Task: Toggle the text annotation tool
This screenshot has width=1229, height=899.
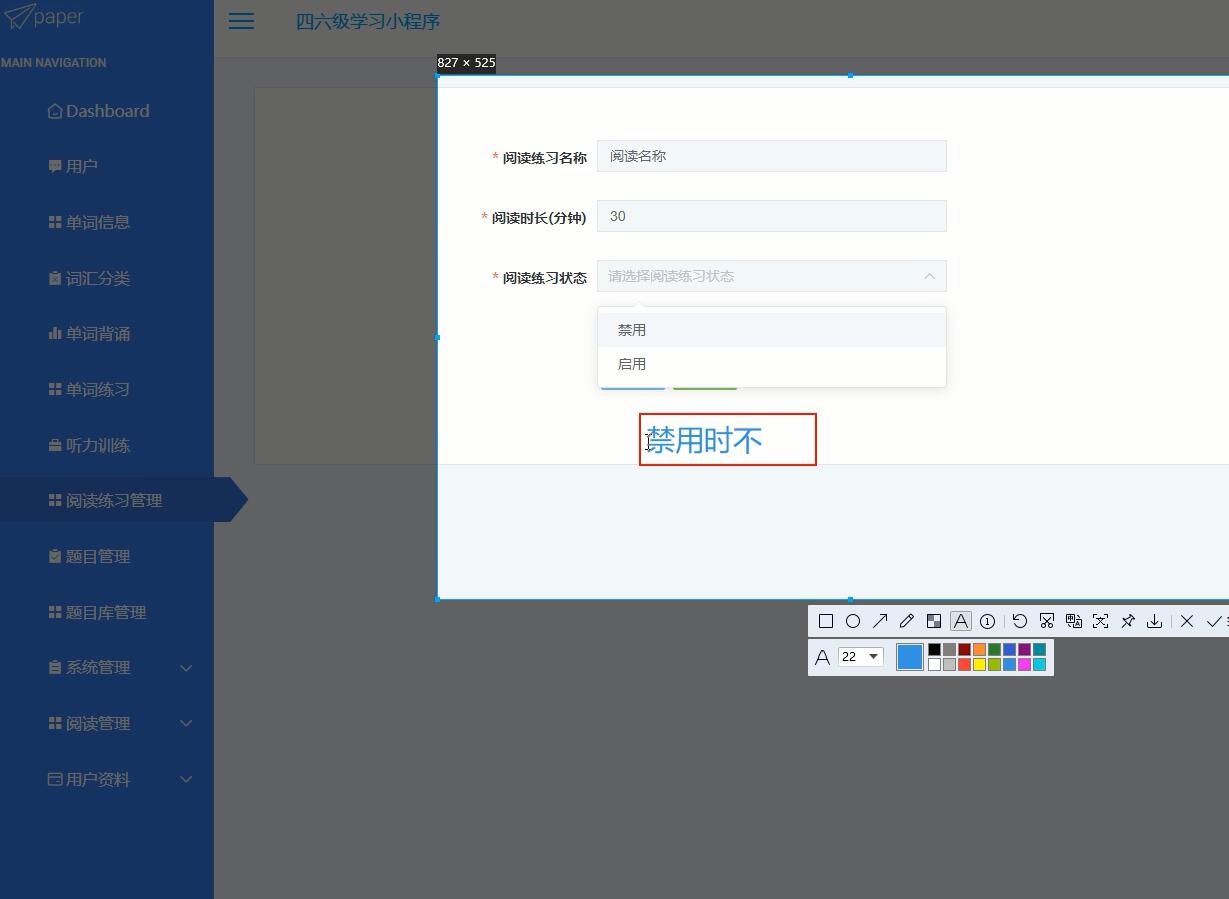Action: tap(960, 620)
